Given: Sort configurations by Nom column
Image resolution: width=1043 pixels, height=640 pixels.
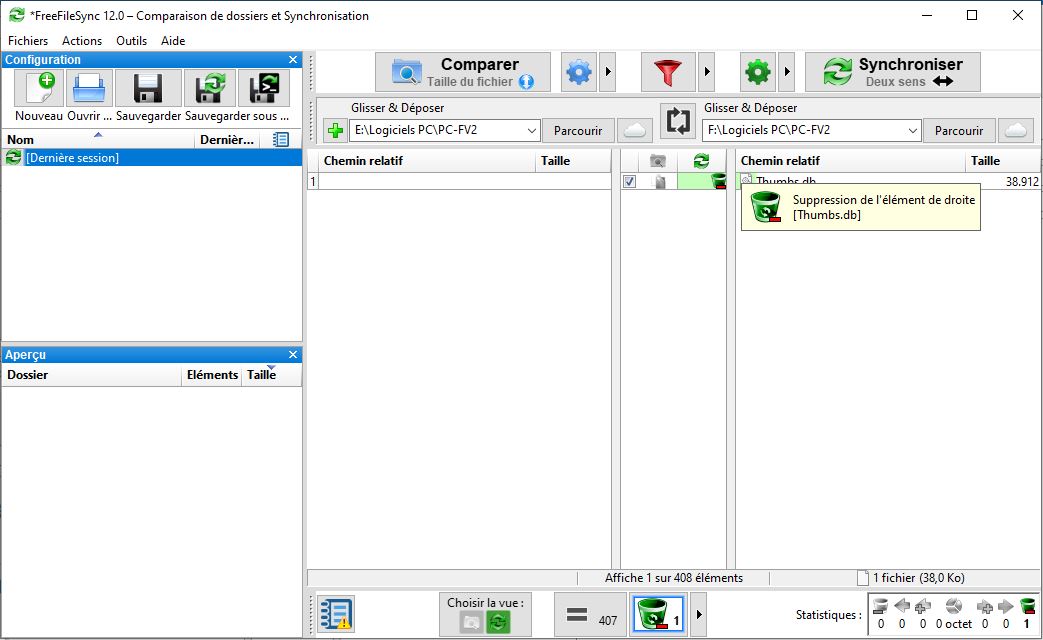Looking at the screenshot, I should coord(98,140).
